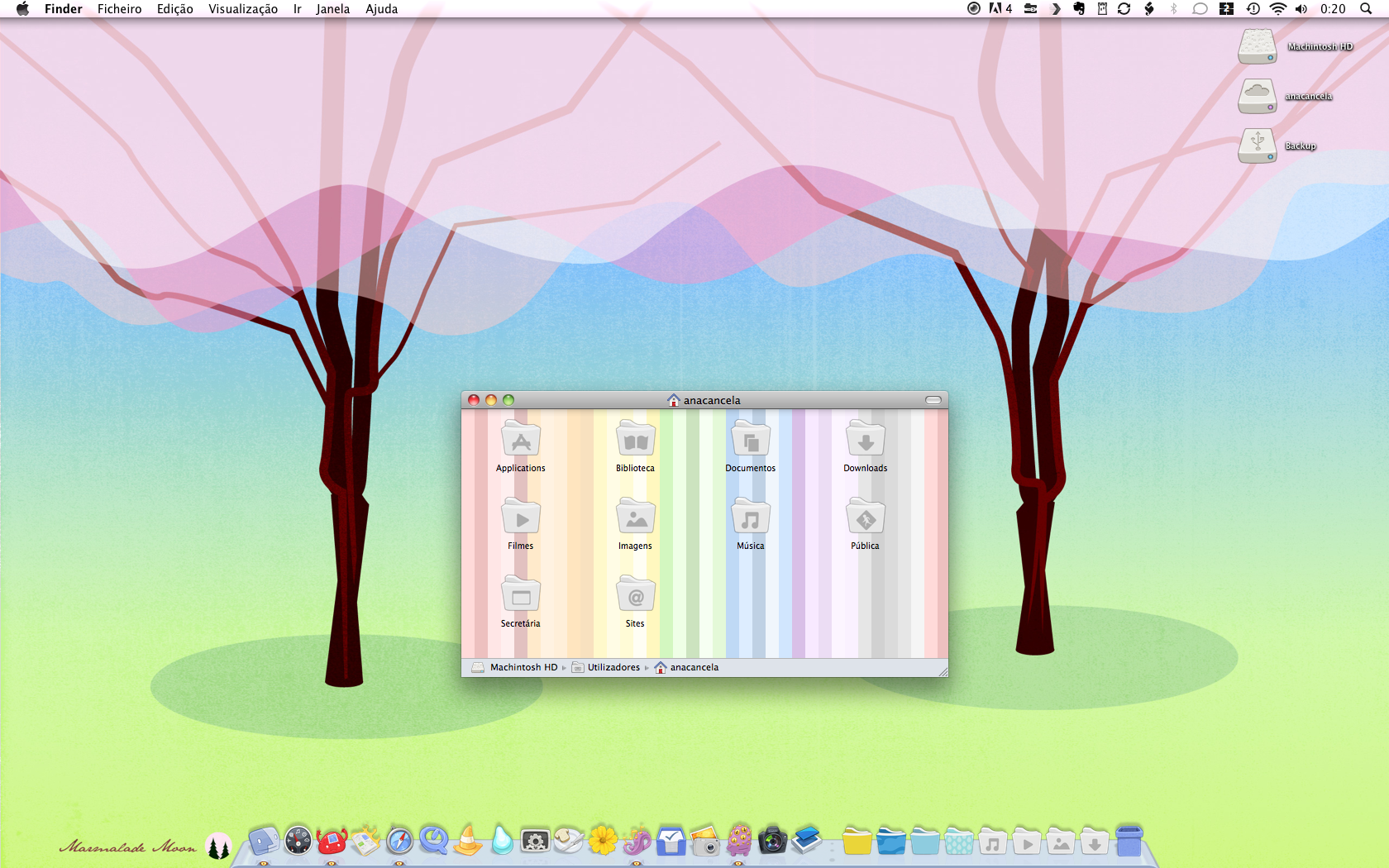Open VLC traffic cone in the Dock
The image size is (1389, 868).
(467, 841)
